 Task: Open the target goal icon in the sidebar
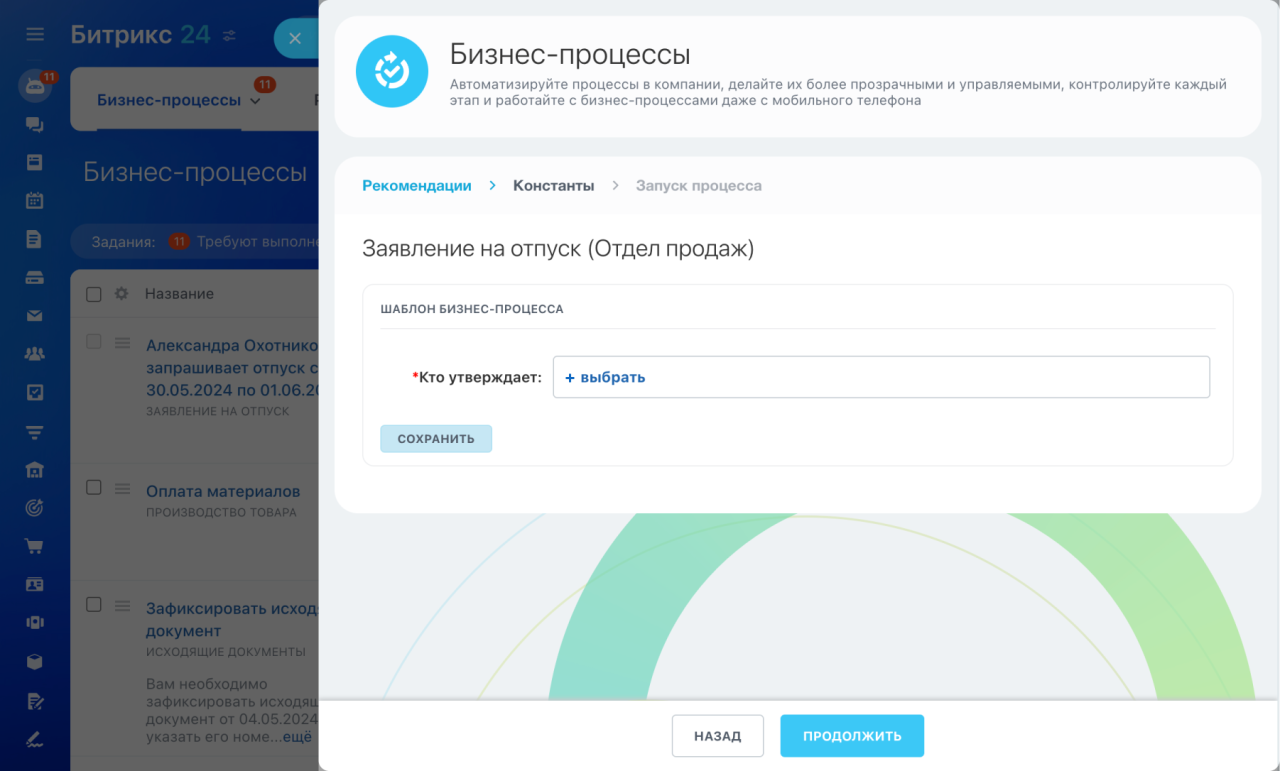(x=35, y=508)
